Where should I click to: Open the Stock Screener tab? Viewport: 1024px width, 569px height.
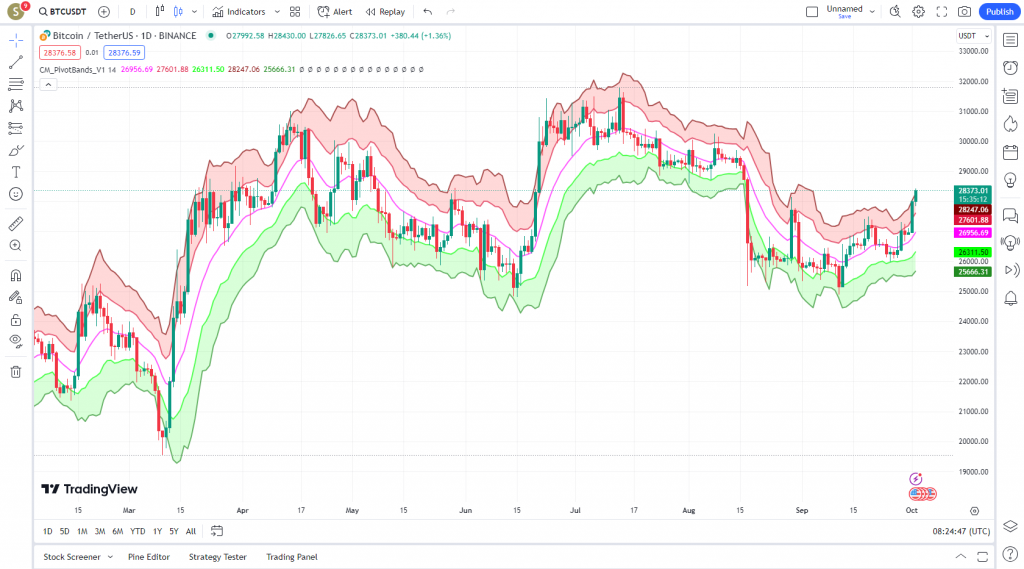[x=72, y=557]
